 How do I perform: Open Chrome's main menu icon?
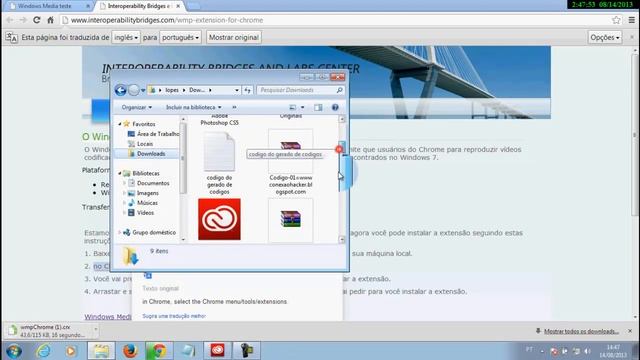pyautogui.click(x=631, y=20)
